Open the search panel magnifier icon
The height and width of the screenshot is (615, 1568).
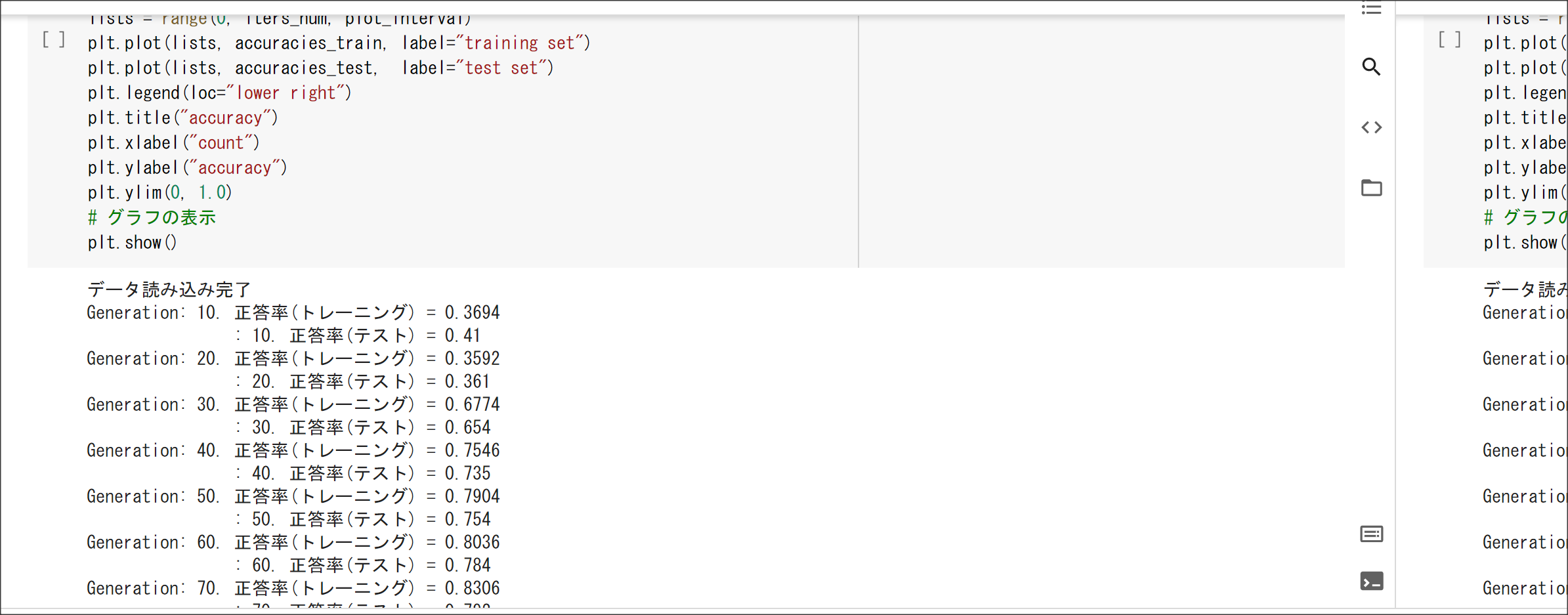[x=1371, y=67]
